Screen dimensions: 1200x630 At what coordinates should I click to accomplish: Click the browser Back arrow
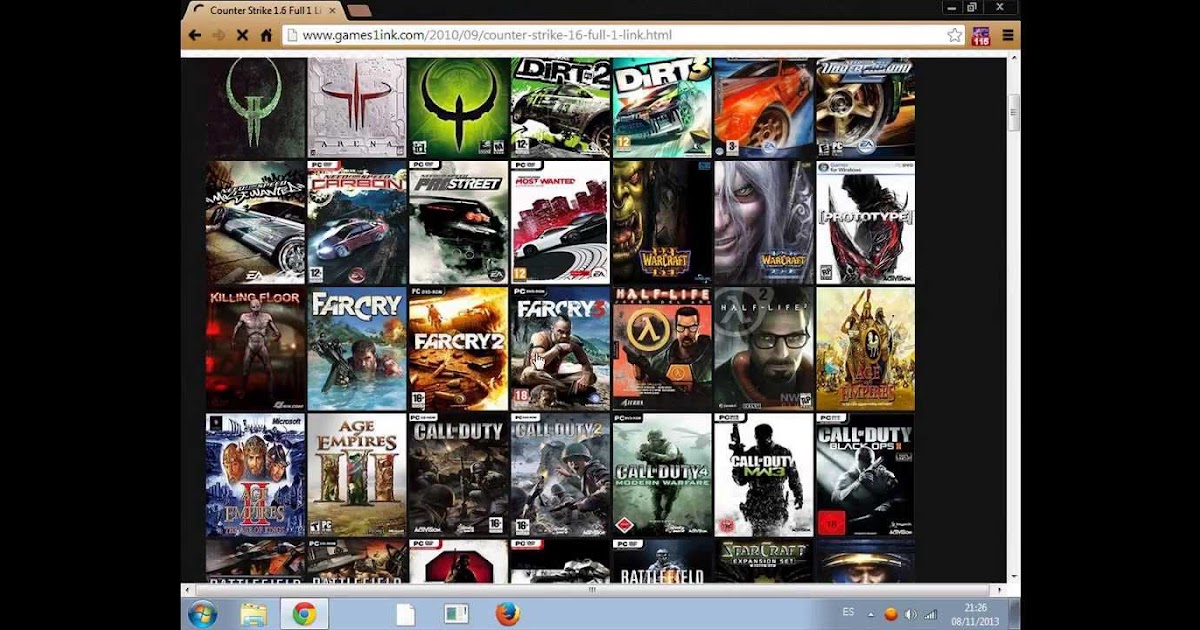pos(195,35)
